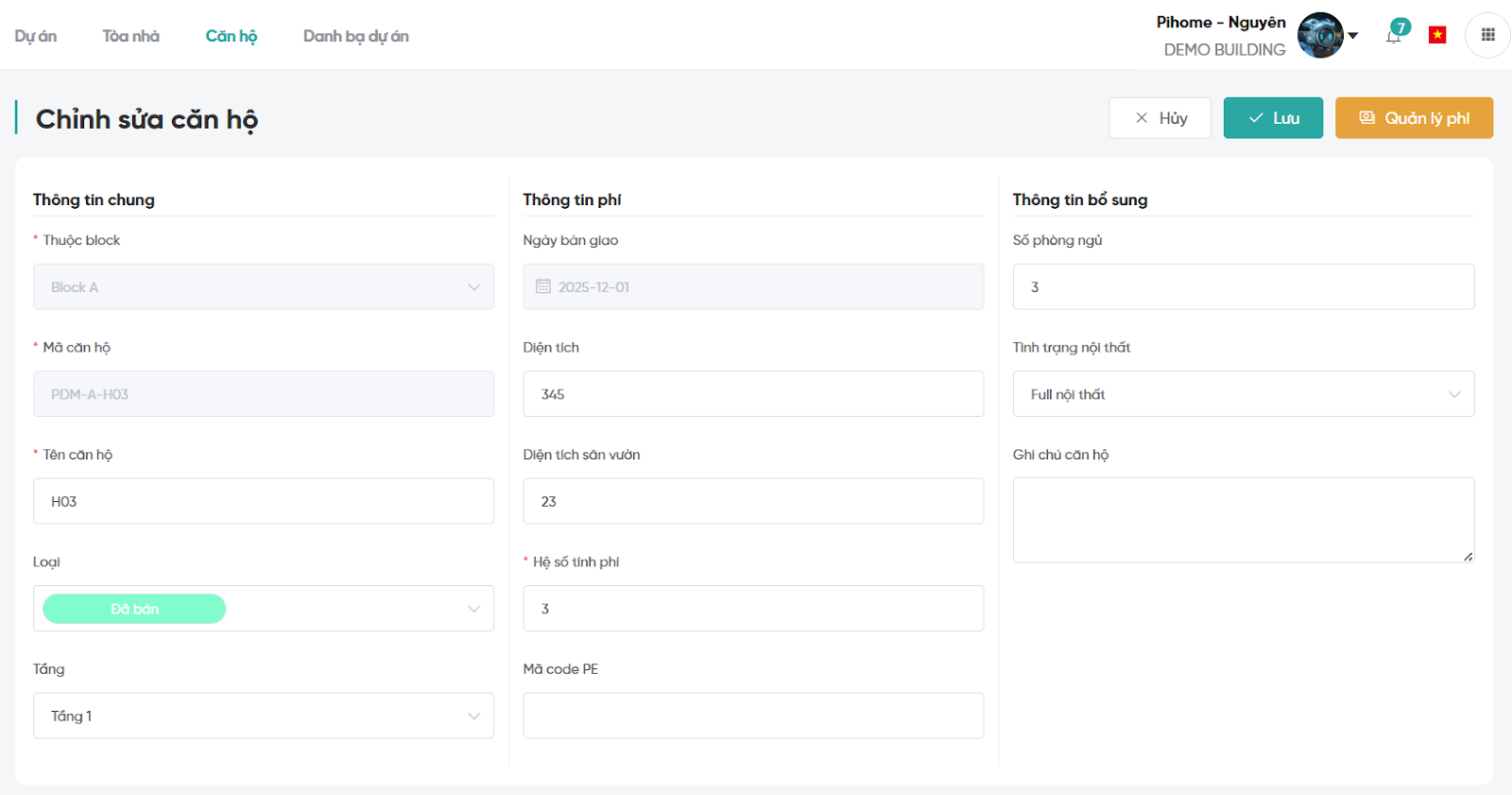Open the Loại dropdown
This screenshot has height=795, width=1512.
tap(473, 609)
